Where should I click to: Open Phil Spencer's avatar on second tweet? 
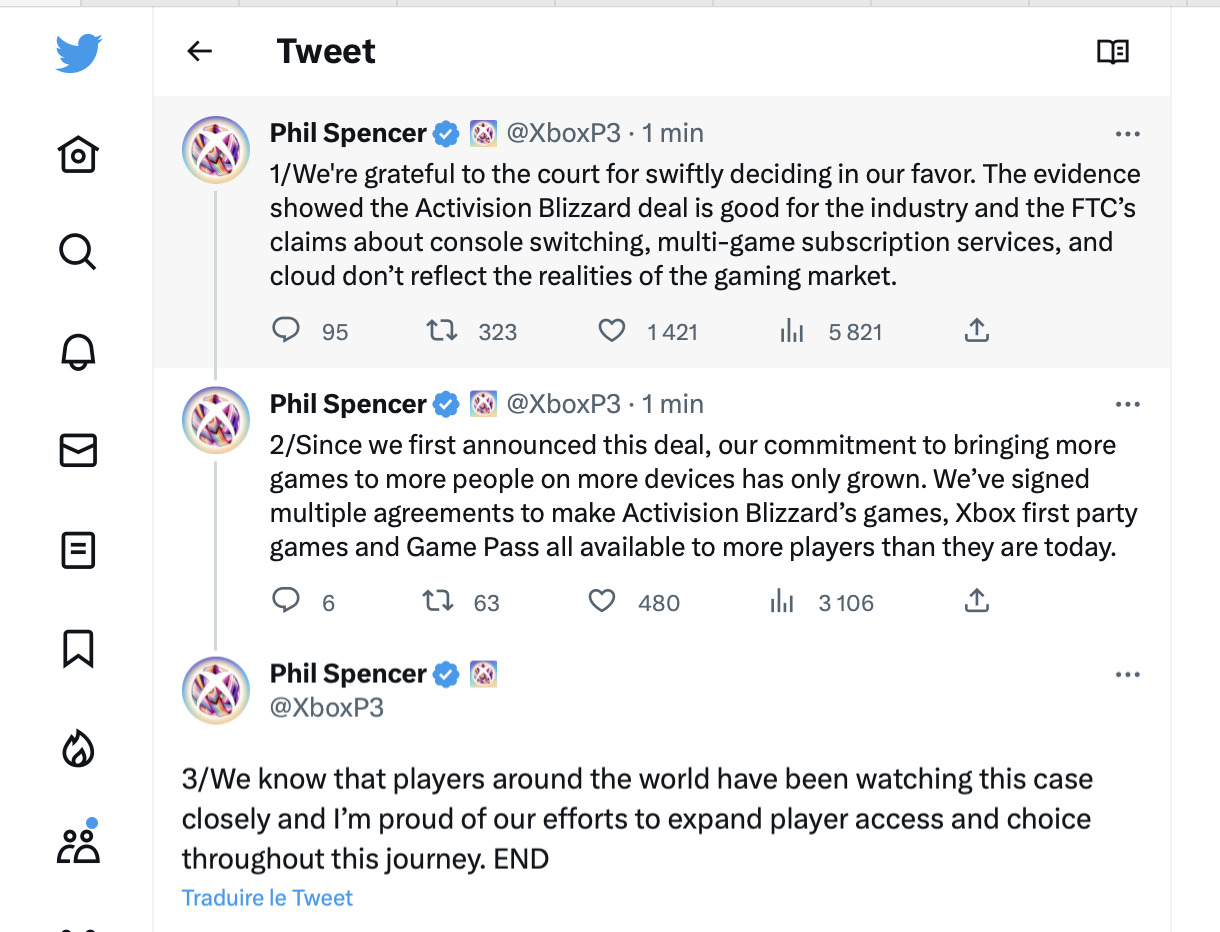[x=216, y=420]
